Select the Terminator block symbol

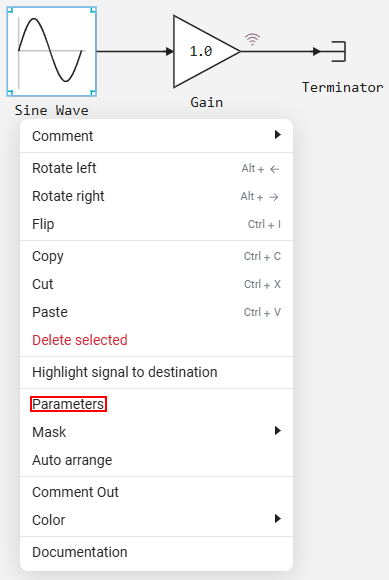[x=338, y=51]
